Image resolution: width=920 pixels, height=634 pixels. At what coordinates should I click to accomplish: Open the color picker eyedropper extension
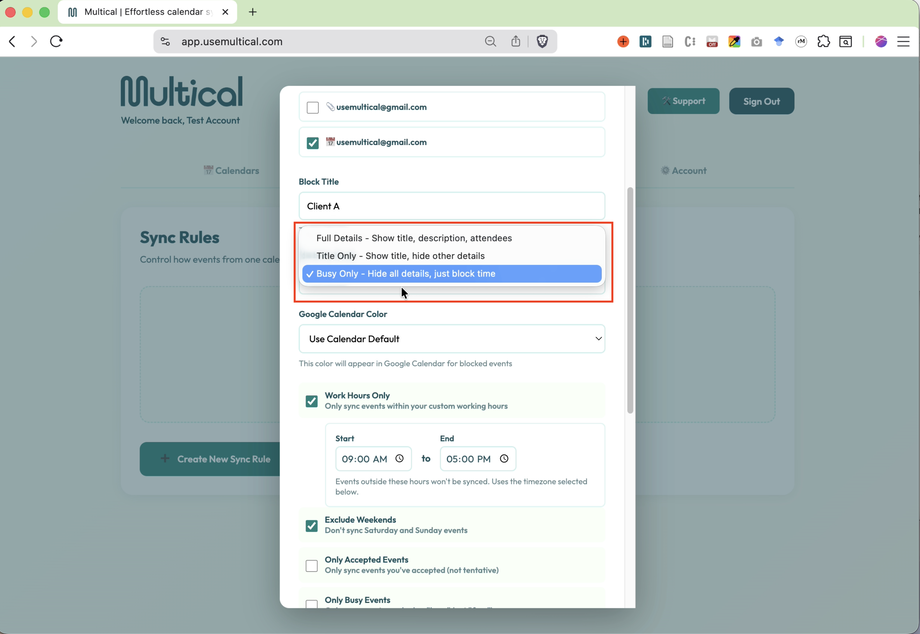[x=734, y=42]
